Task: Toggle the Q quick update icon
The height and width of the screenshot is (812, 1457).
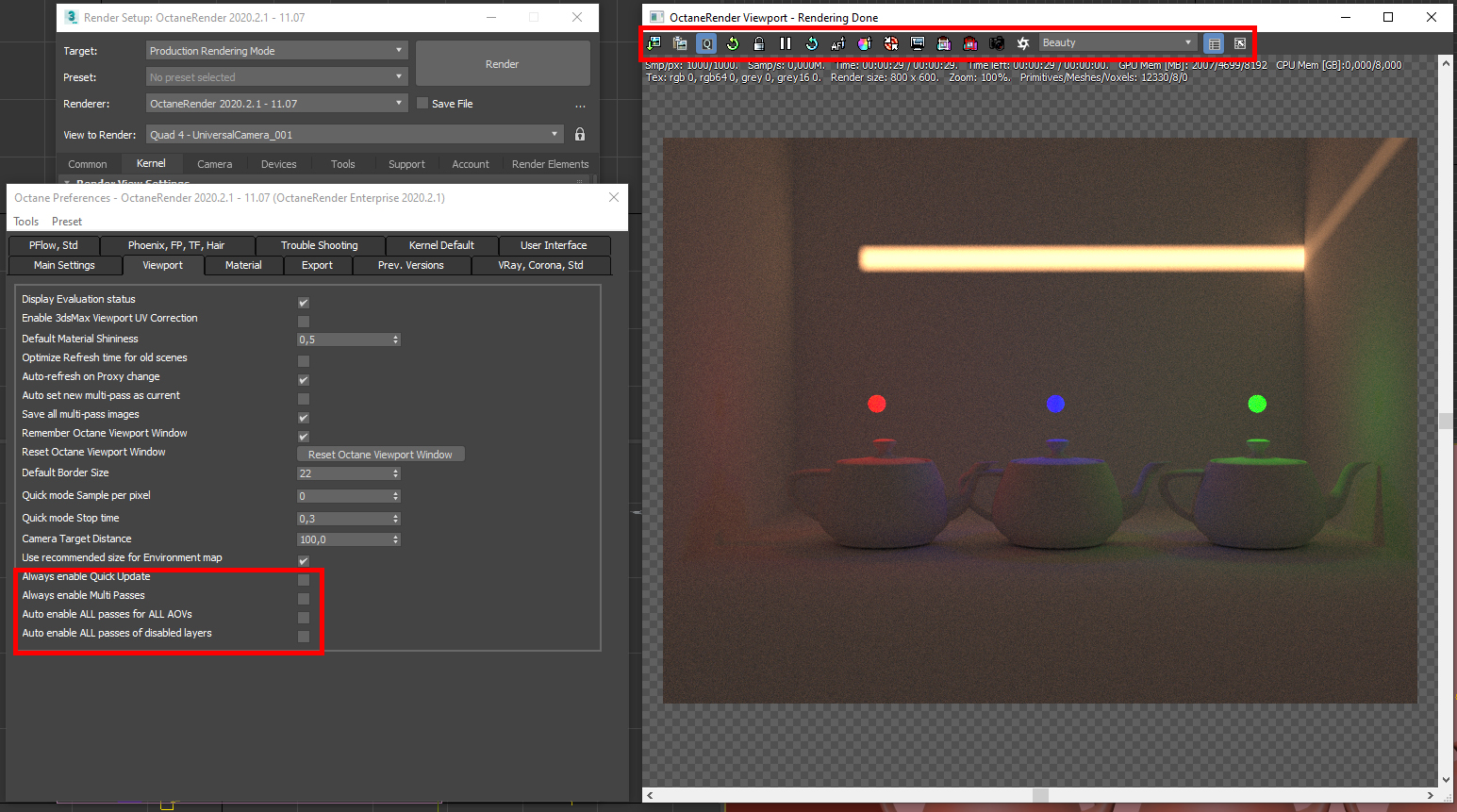Action: (x=706, y=43)
